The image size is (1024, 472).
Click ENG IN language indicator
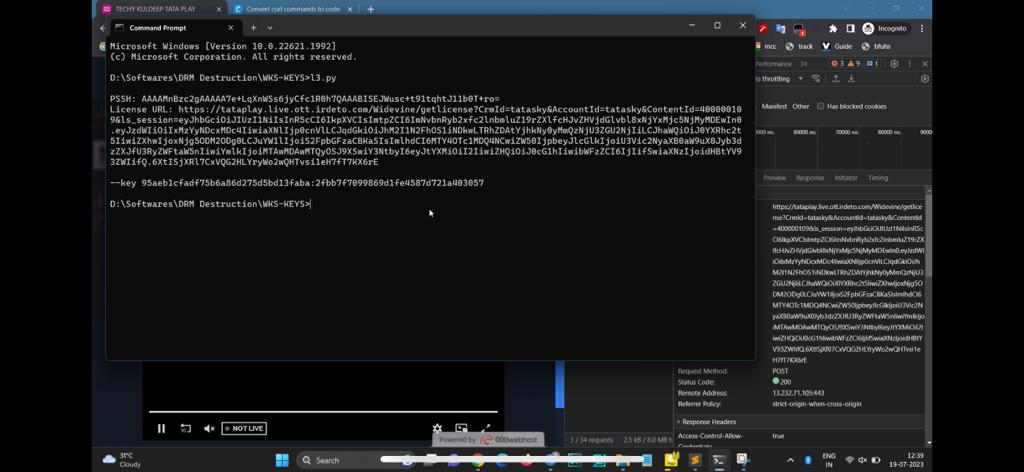[829, 460]
